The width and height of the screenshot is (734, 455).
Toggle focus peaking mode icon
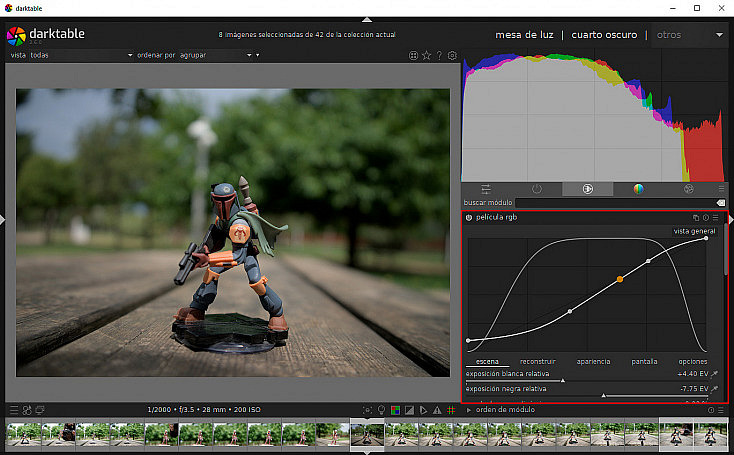point(367,410)
